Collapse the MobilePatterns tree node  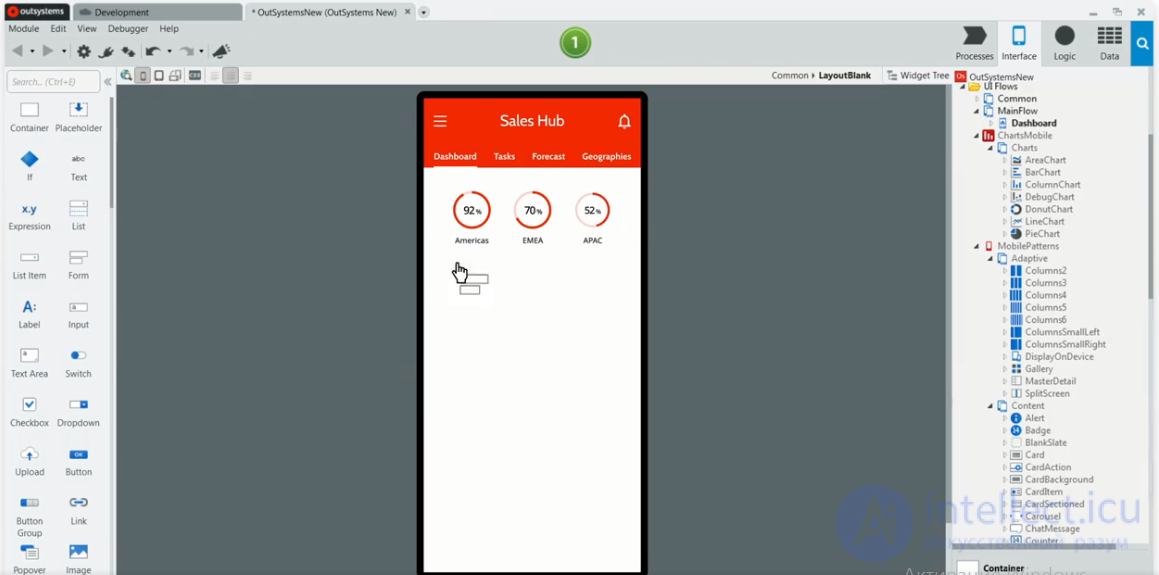[978, 246]
